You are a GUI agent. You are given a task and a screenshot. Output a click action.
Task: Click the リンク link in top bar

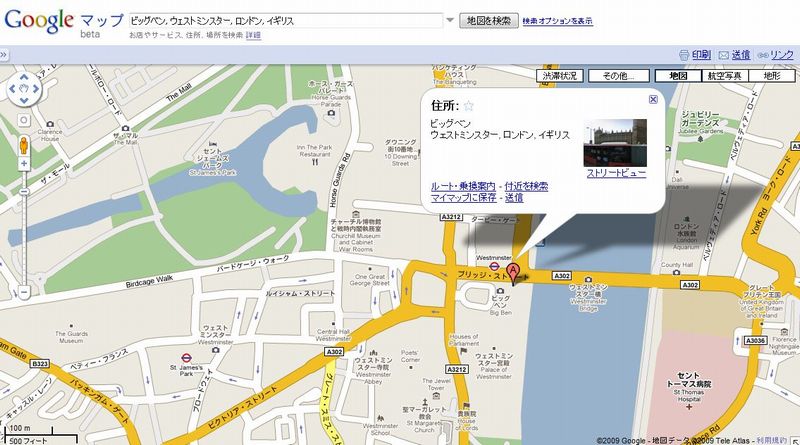click(782, 55)
